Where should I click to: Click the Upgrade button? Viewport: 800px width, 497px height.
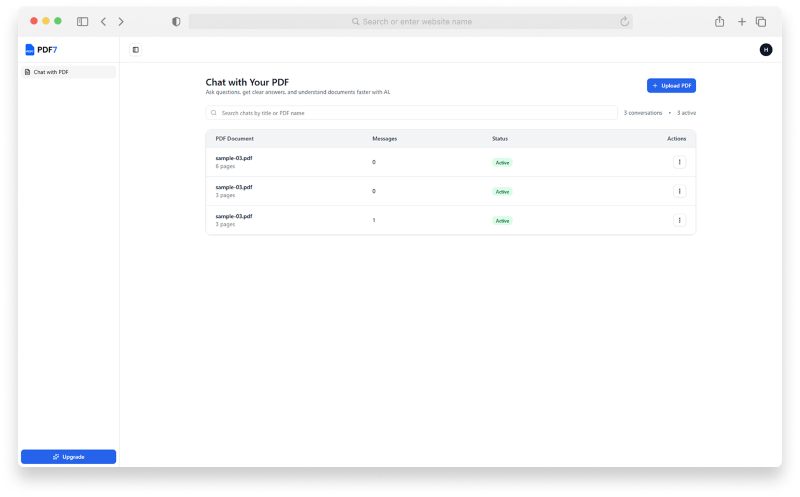[x=68, y=457]
